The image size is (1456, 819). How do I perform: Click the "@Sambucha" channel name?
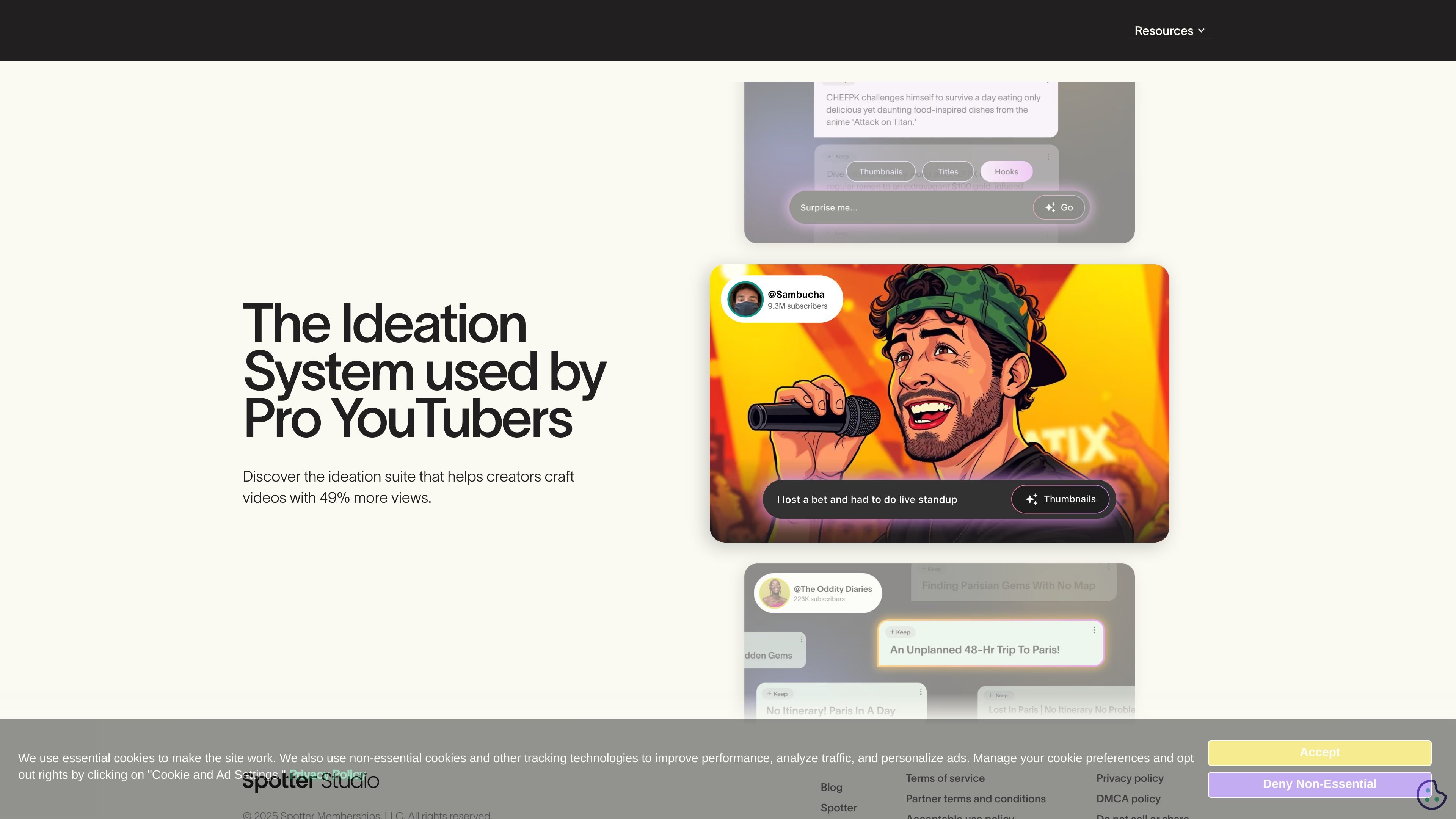pyautogui.click(x=796, y=294)
